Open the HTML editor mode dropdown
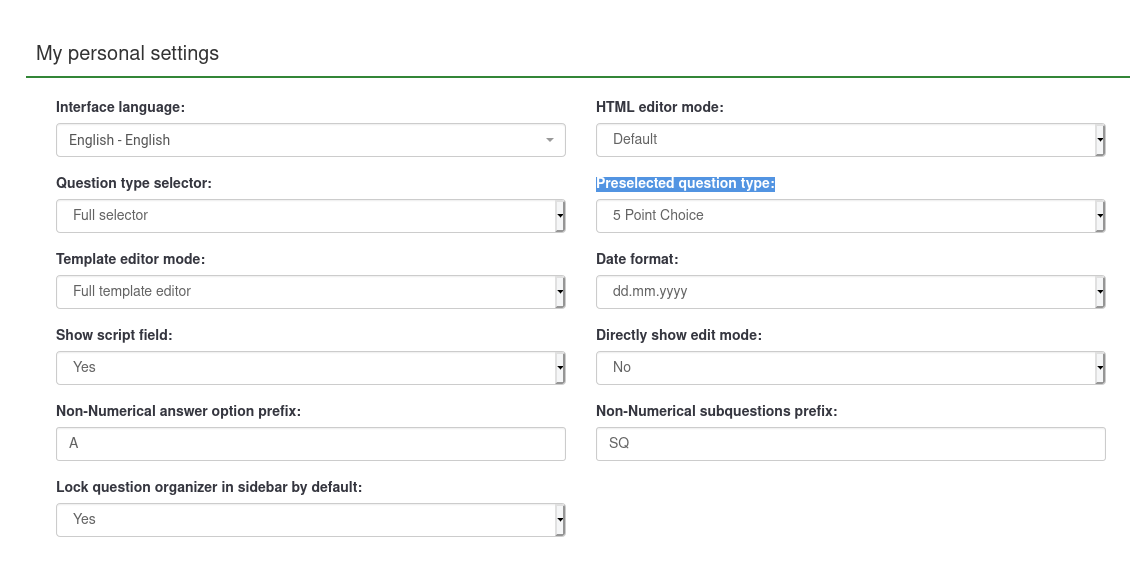1130x588 pixels. click(x=850, y=140)
